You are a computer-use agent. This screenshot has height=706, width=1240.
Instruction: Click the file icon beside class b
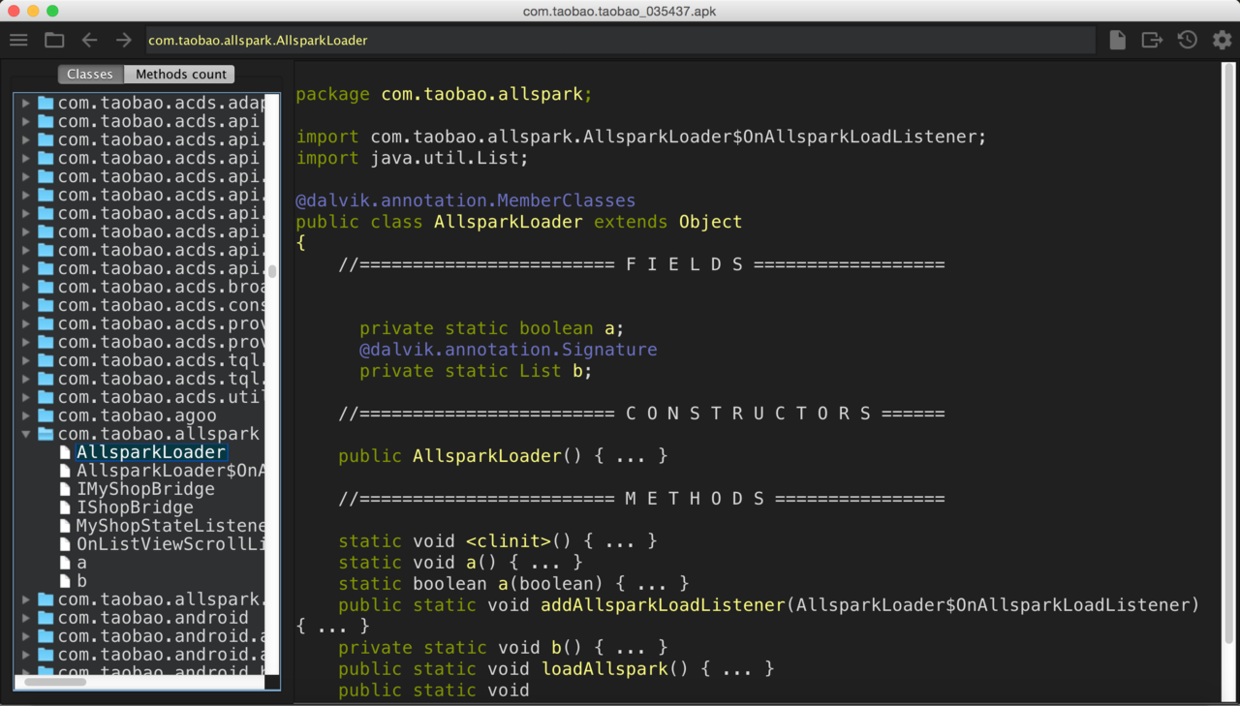click(x=66, y=581)
